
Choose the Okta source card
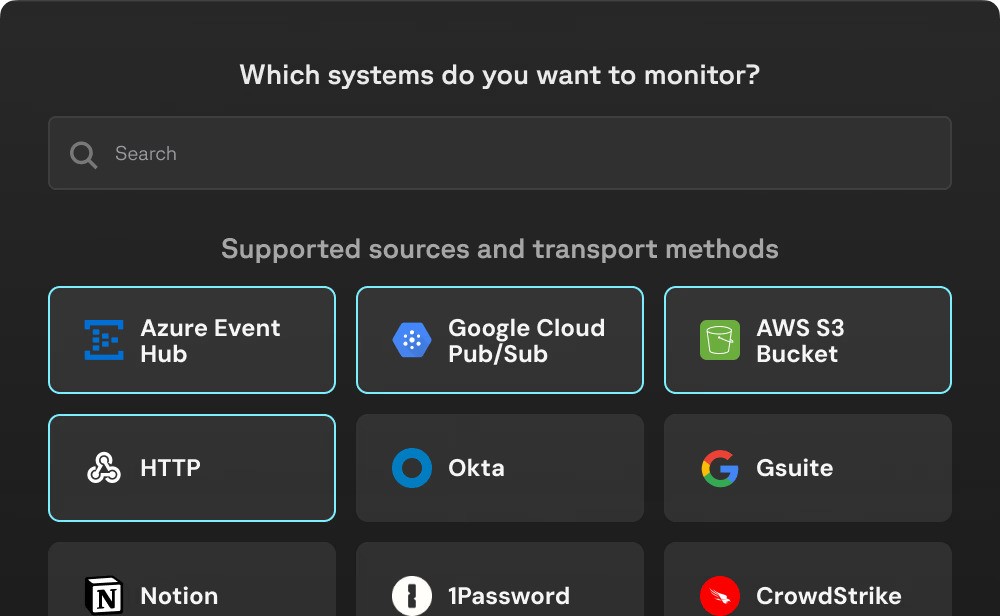(499, 468)
